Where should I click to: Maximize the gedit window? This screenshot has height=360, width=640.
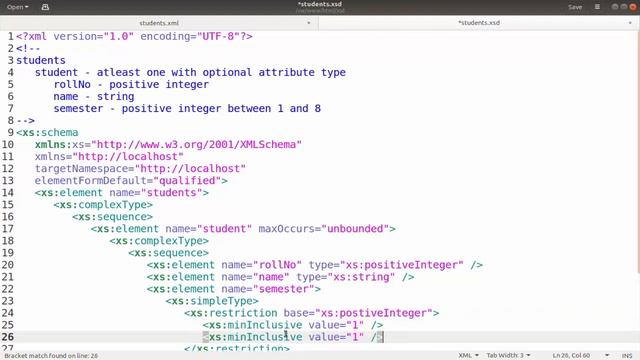[624, 7]
